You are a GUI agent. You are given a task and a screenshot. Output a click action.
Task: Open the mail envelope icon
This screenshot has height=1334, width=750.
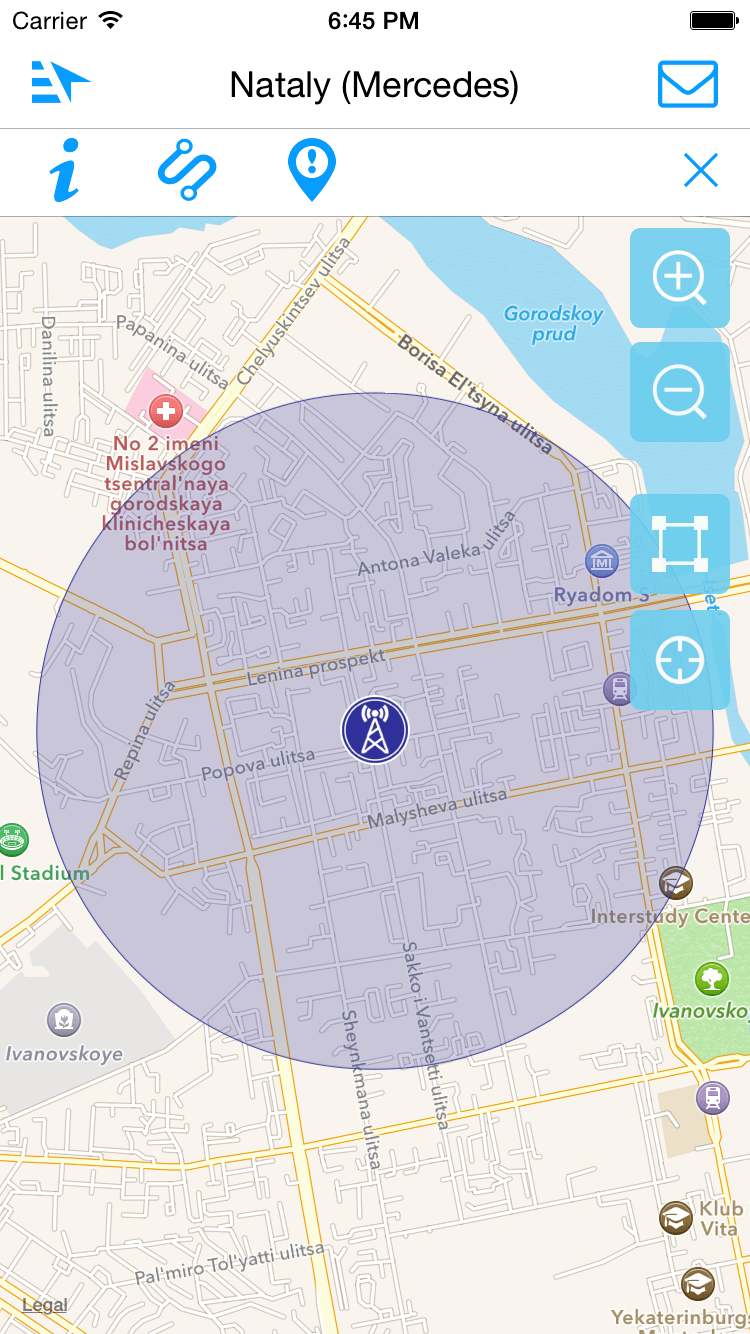tap(688, 84)
